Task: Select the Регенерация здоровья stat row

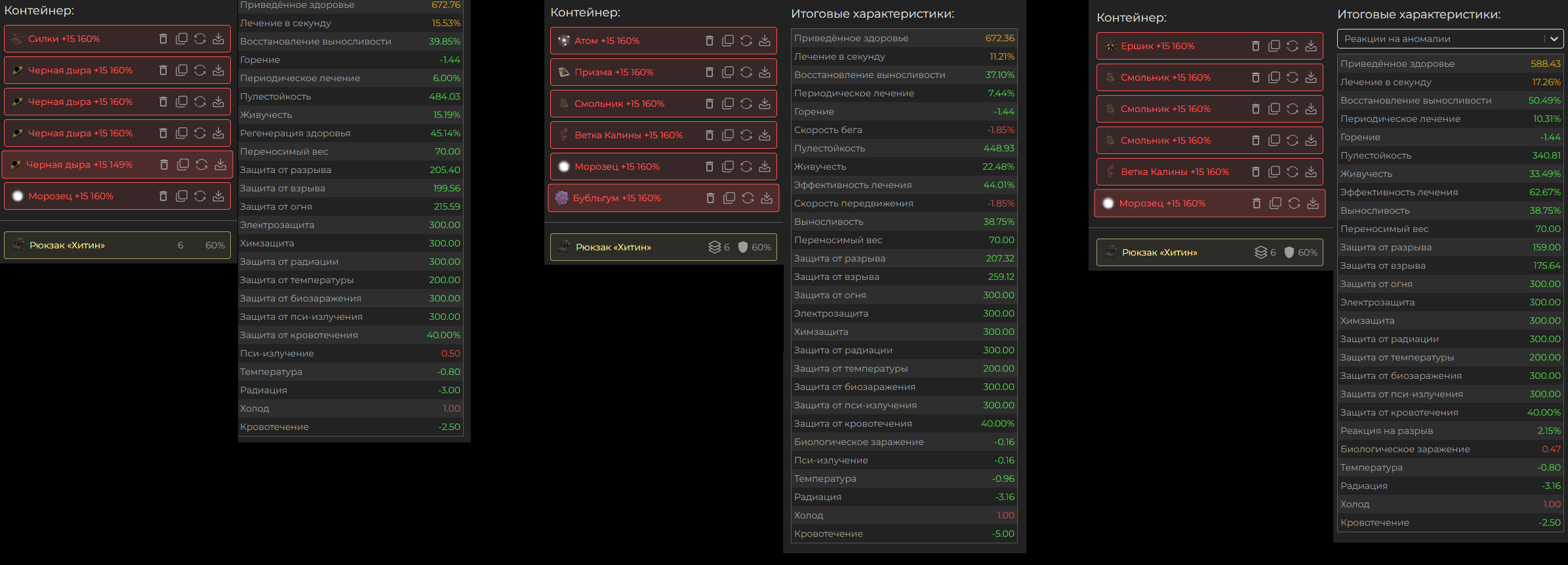Action: (x=350, y=133)
